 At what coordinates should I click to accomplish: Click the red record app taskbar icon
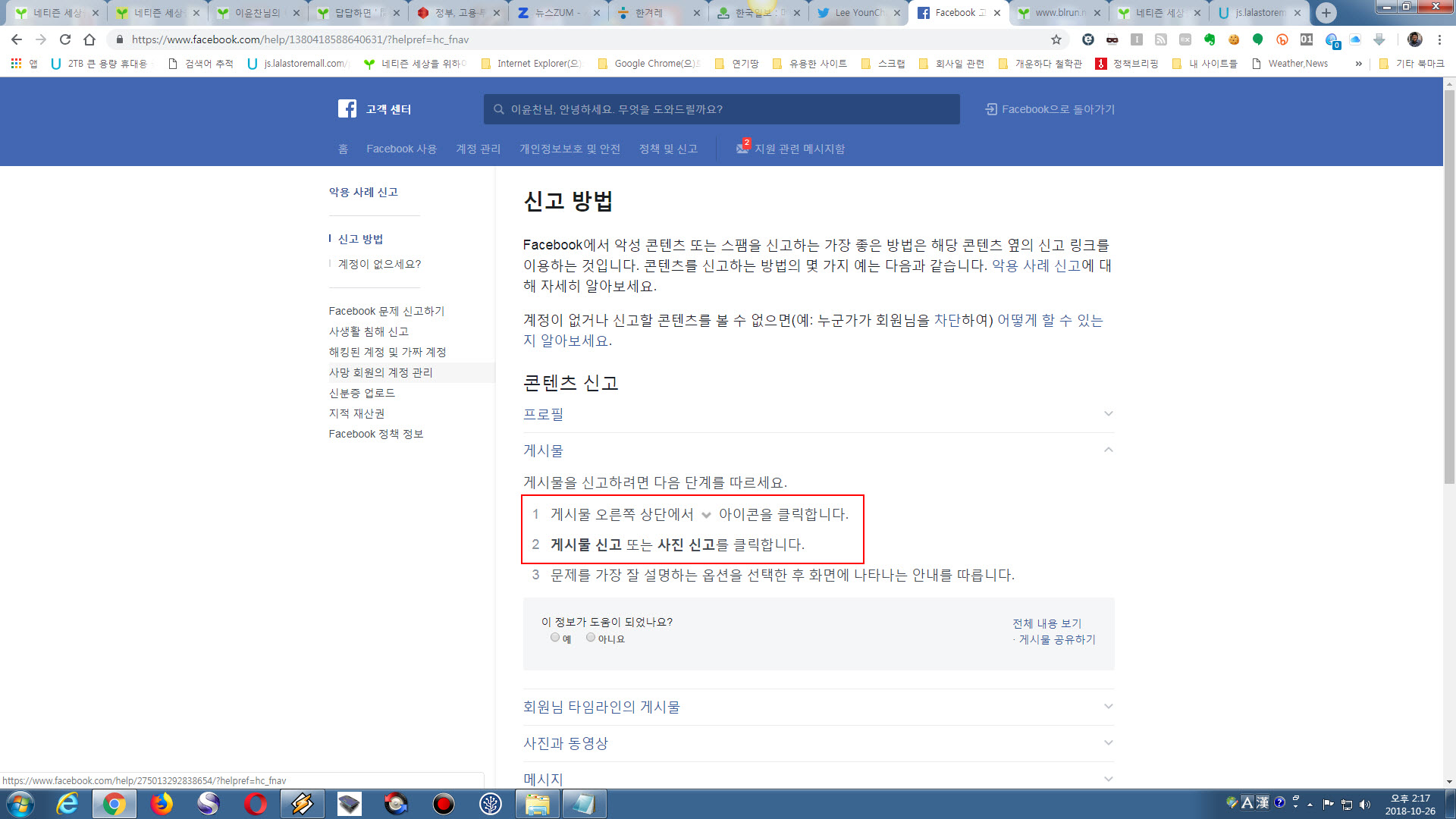tap(444, 804)
